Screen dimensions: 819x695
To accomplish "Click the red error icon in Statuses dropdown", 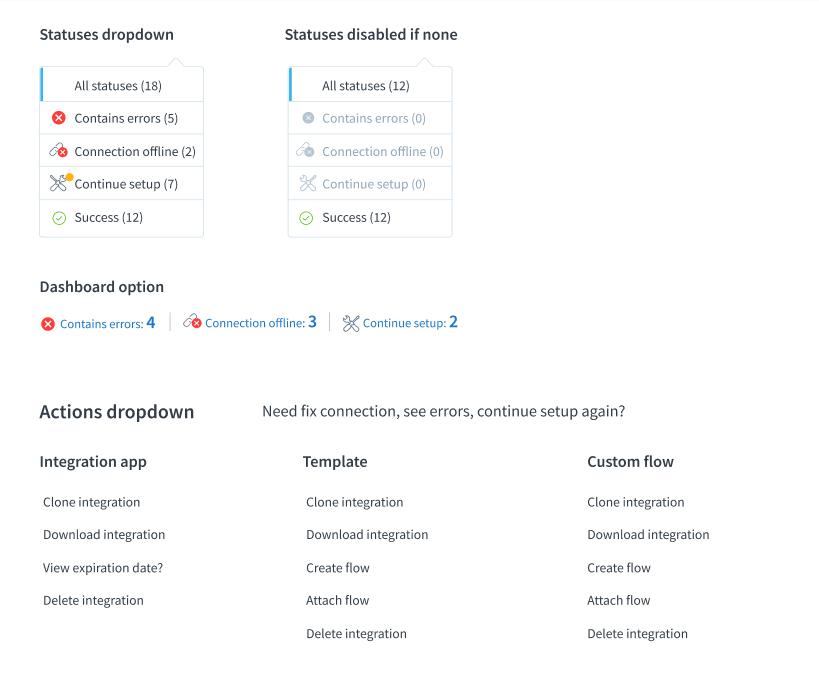I will pyautogui.click(x=58, y=118).
